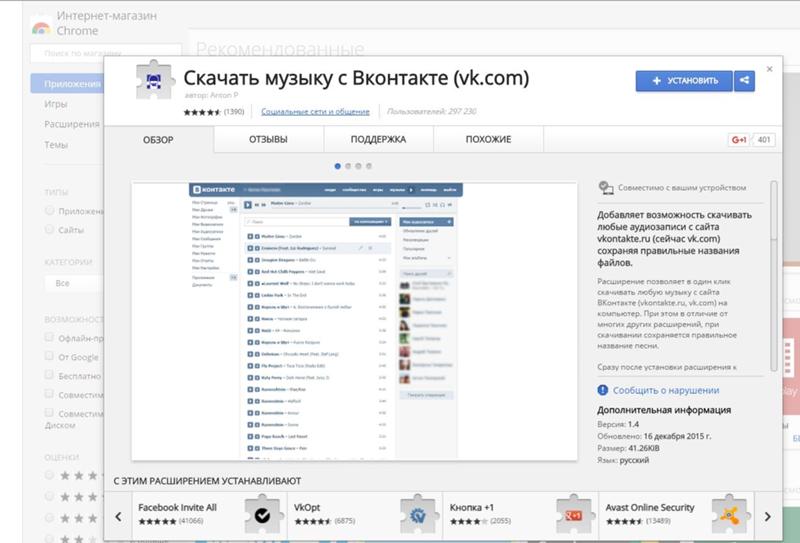Open the Обзор tab
The height and width of the screenshot is (543, 800).
tap(158, 139)
